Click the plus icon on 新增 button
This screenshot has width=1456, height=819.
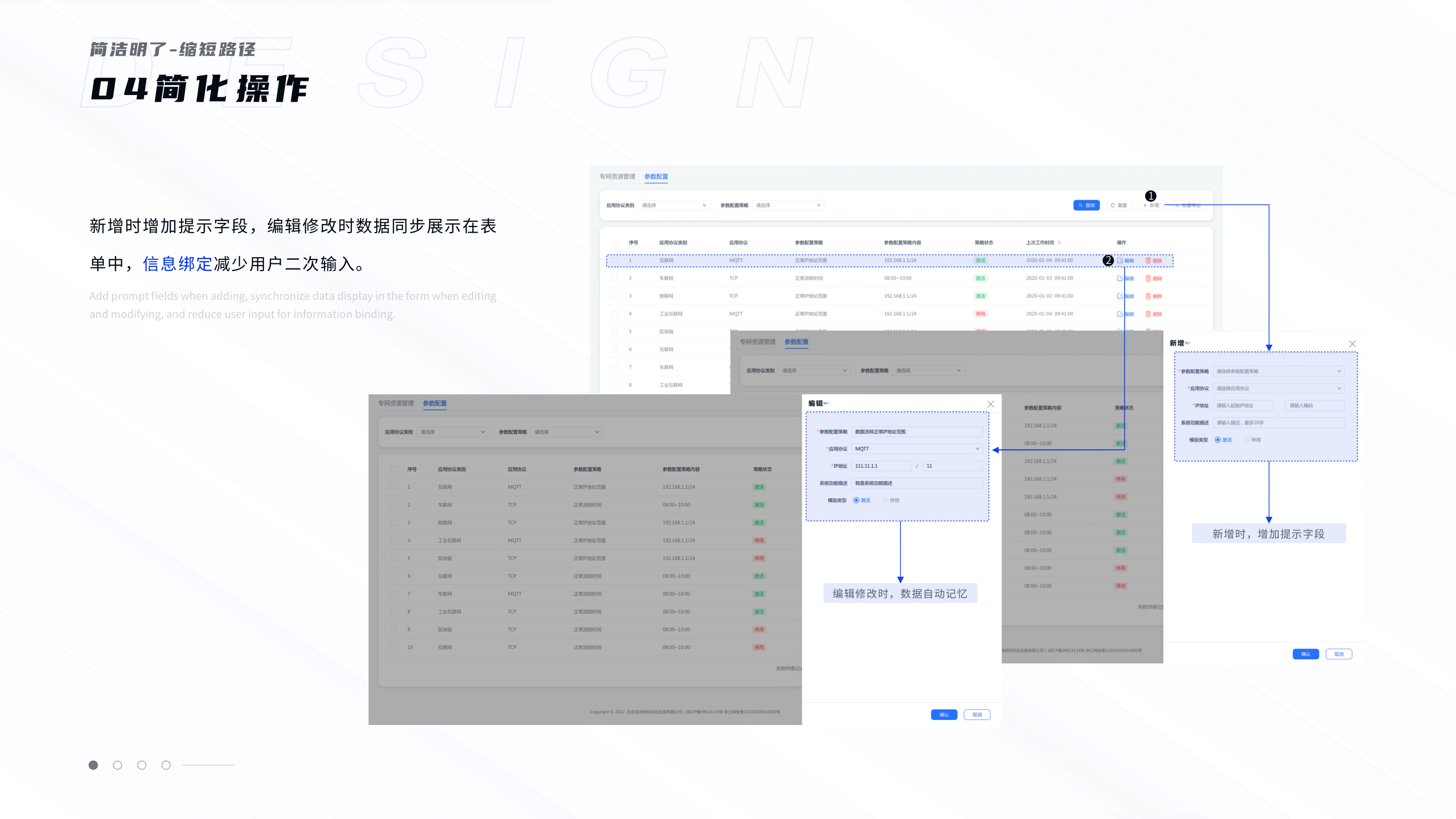[x=1145, y=205]
